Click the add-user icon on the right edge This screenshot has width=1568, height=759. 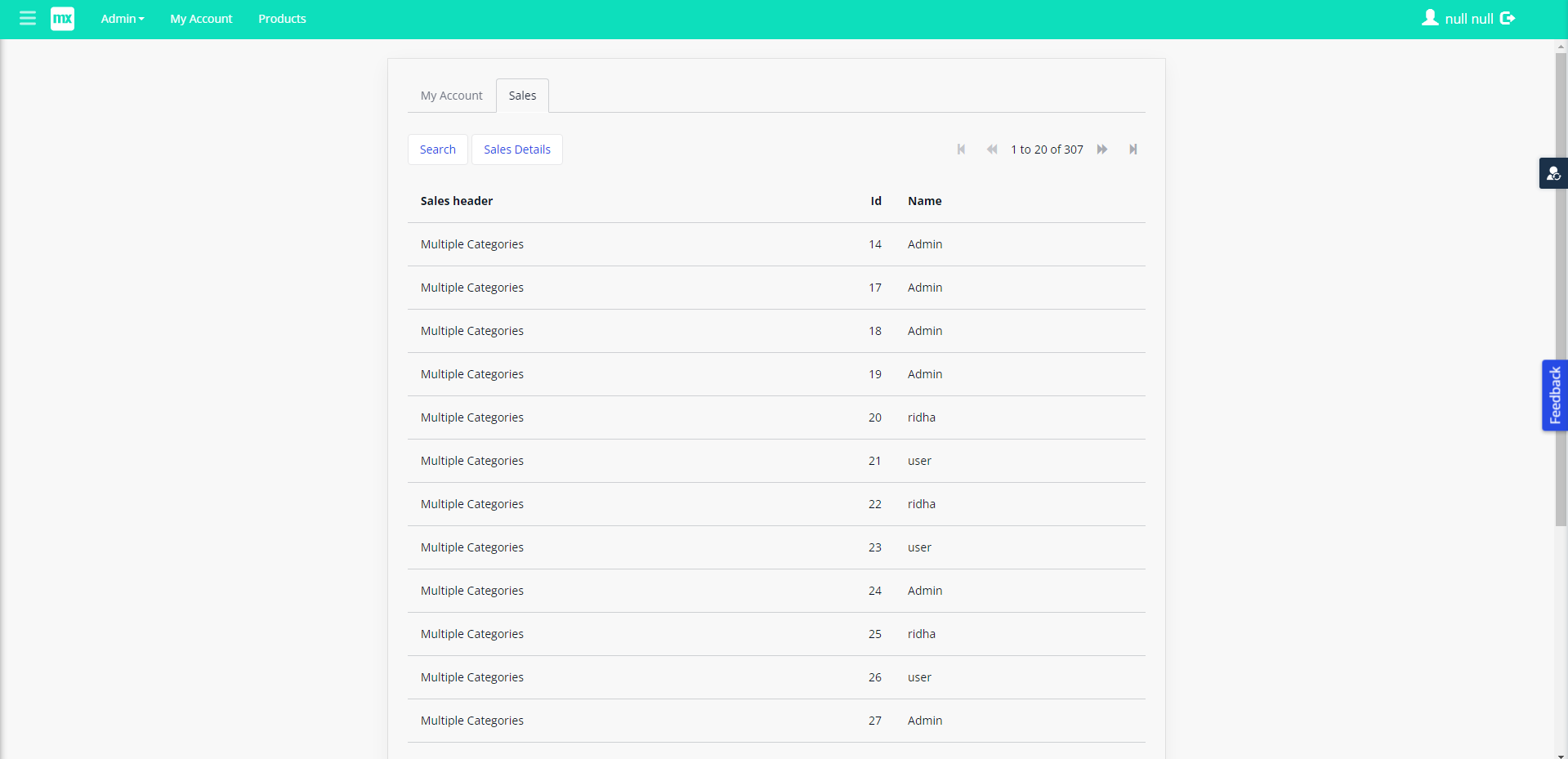pos(1553,173)
